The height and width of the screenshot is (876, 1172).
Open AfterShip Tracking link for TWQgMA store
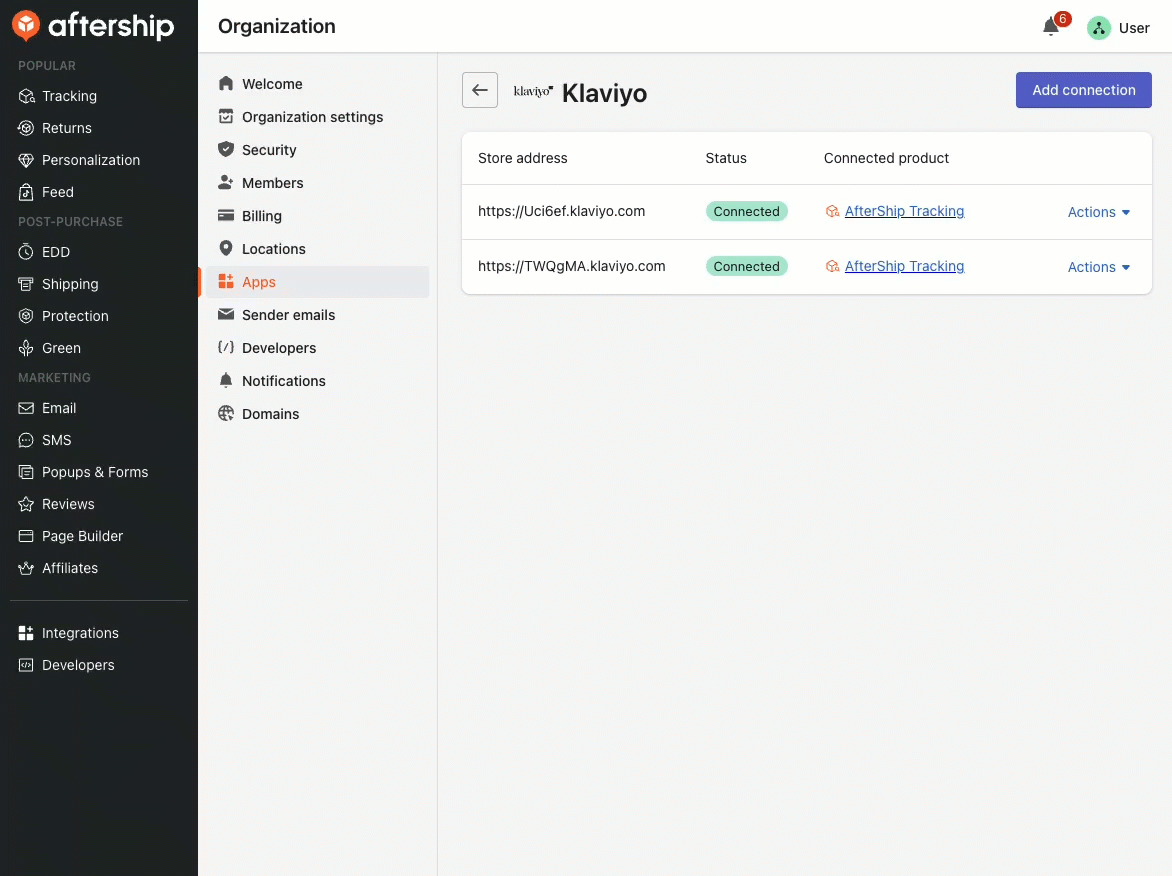(904, 267)
